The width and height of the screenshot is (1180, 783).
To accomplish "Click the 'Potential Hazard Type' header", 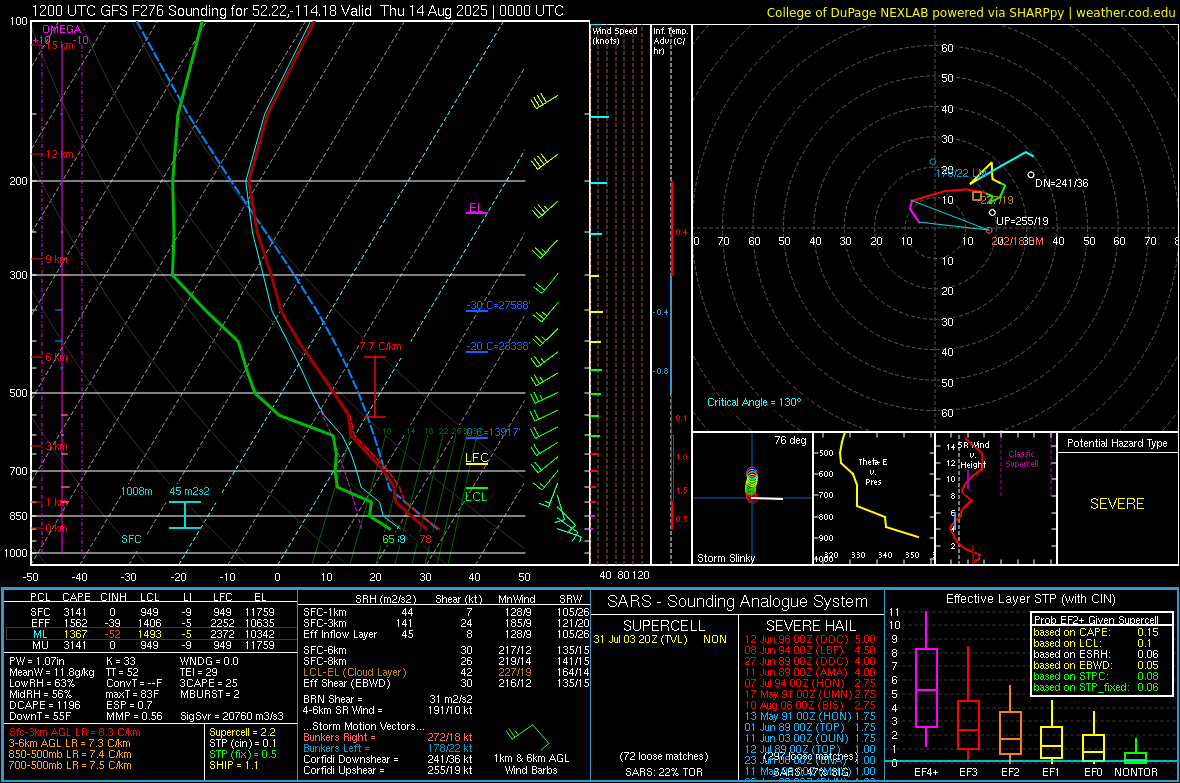I will 1117,443.
